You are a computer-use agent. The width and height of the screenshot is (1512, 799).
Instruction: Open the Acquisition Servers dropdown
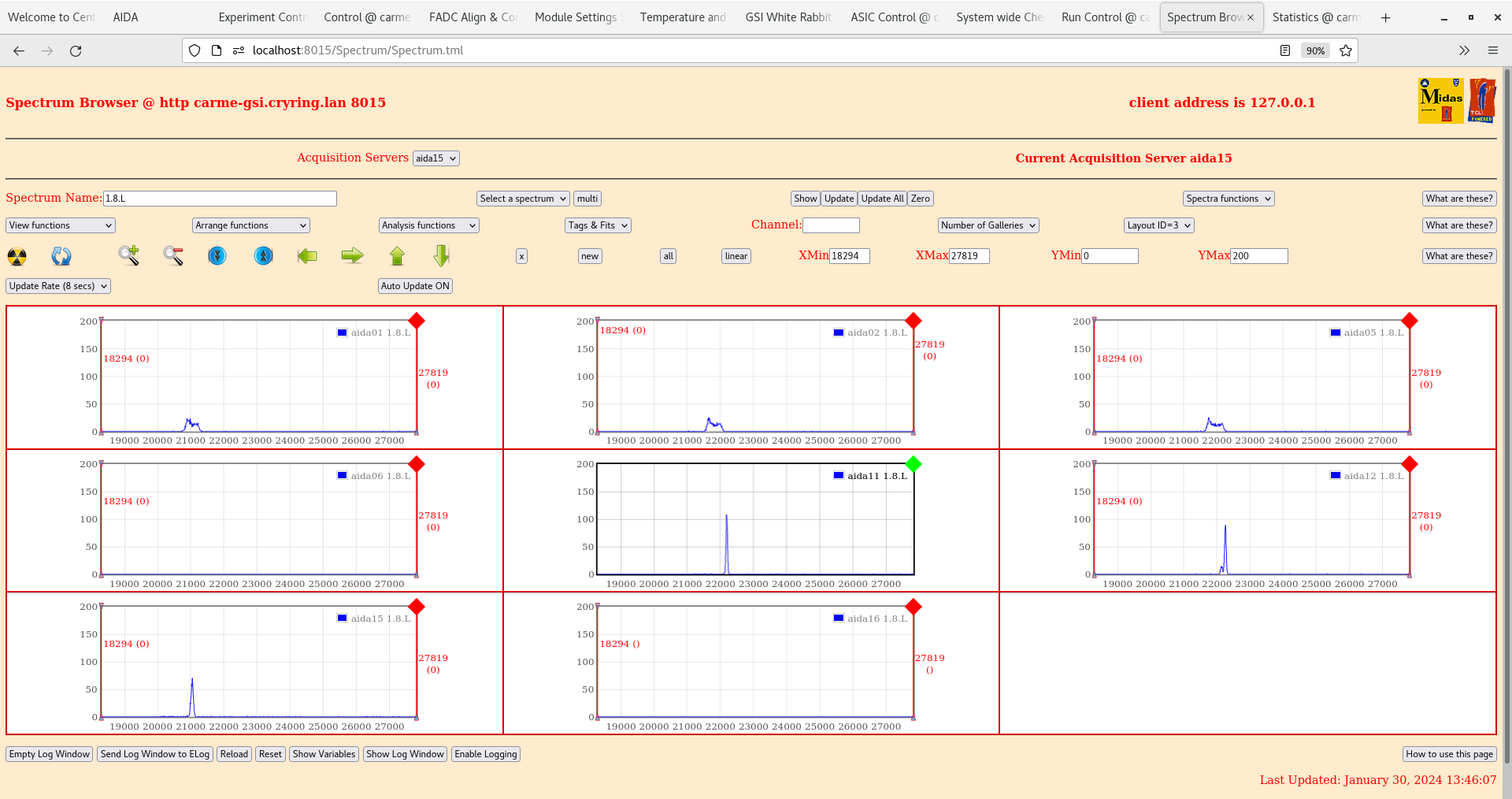[x=435, y=158]
